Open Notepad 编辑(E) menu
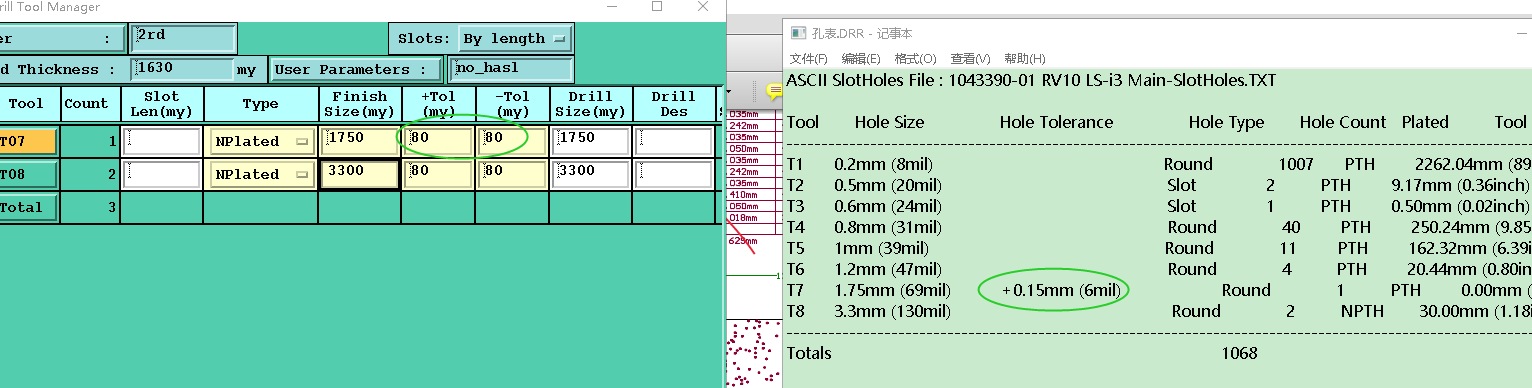 (x=861, y=59)
